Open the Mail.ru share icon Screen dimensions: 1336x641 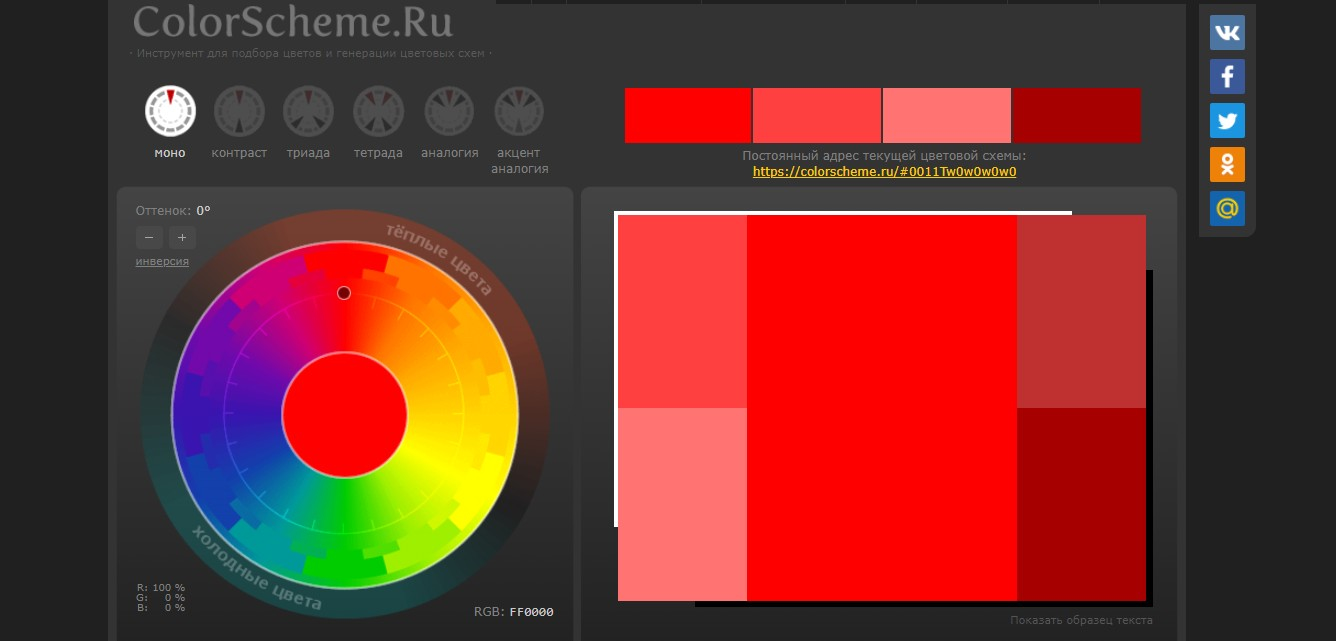point(1227,208)
